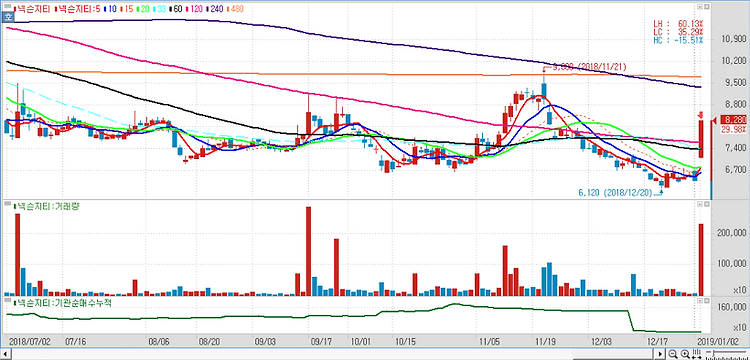The image size is (750, 360).
Task: Select the cyan '33' moving average legend
Action: coord(159,9)
